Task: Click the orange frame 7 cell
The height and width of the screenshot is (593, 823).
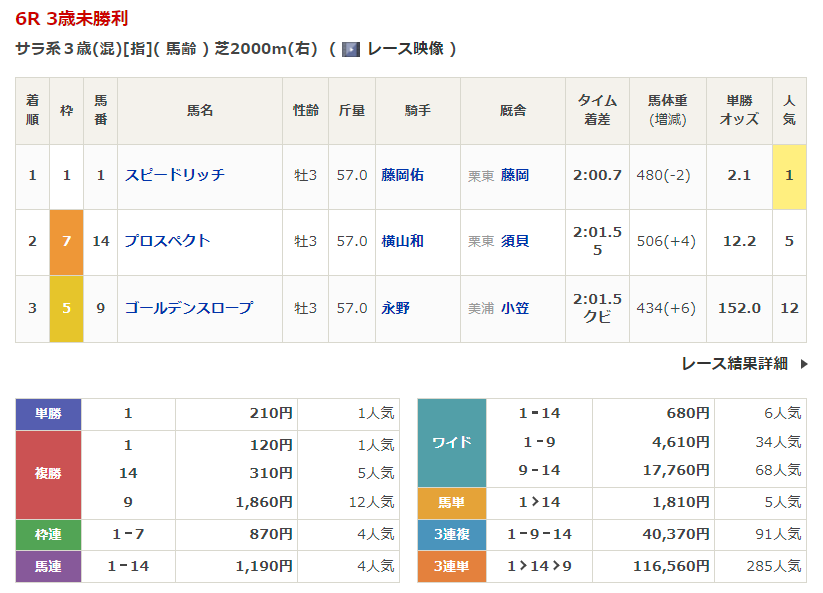Action: tap(66, 241)
